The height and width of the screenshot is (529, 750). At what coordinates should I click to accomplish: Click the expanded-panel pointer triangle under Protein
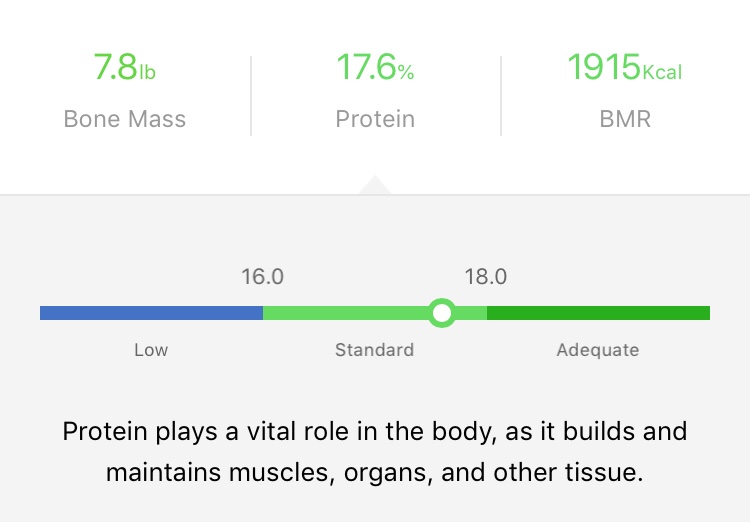pos(375,186)
